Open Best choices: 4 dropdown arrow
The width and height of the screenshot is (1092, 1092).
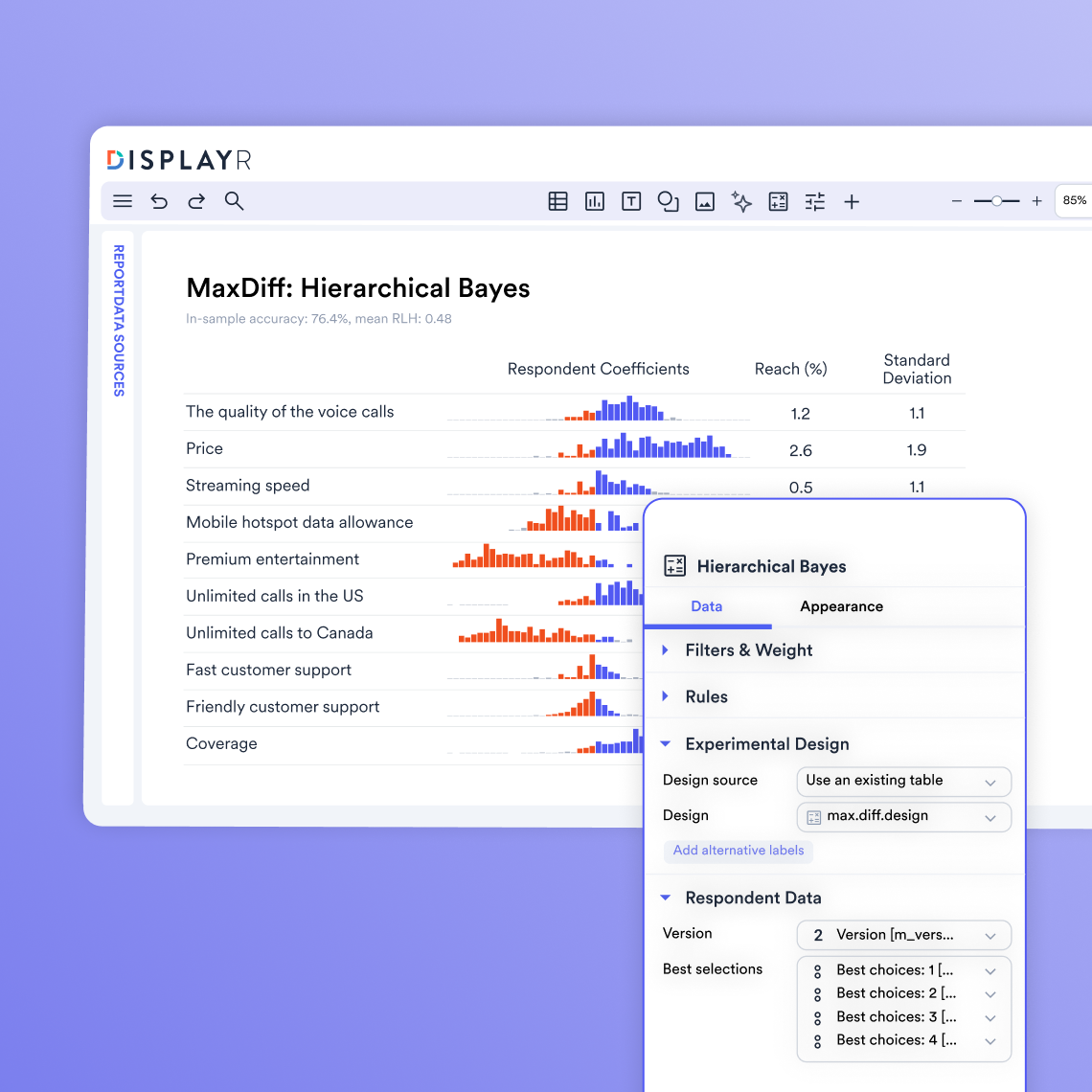[x=990, y=1041]
